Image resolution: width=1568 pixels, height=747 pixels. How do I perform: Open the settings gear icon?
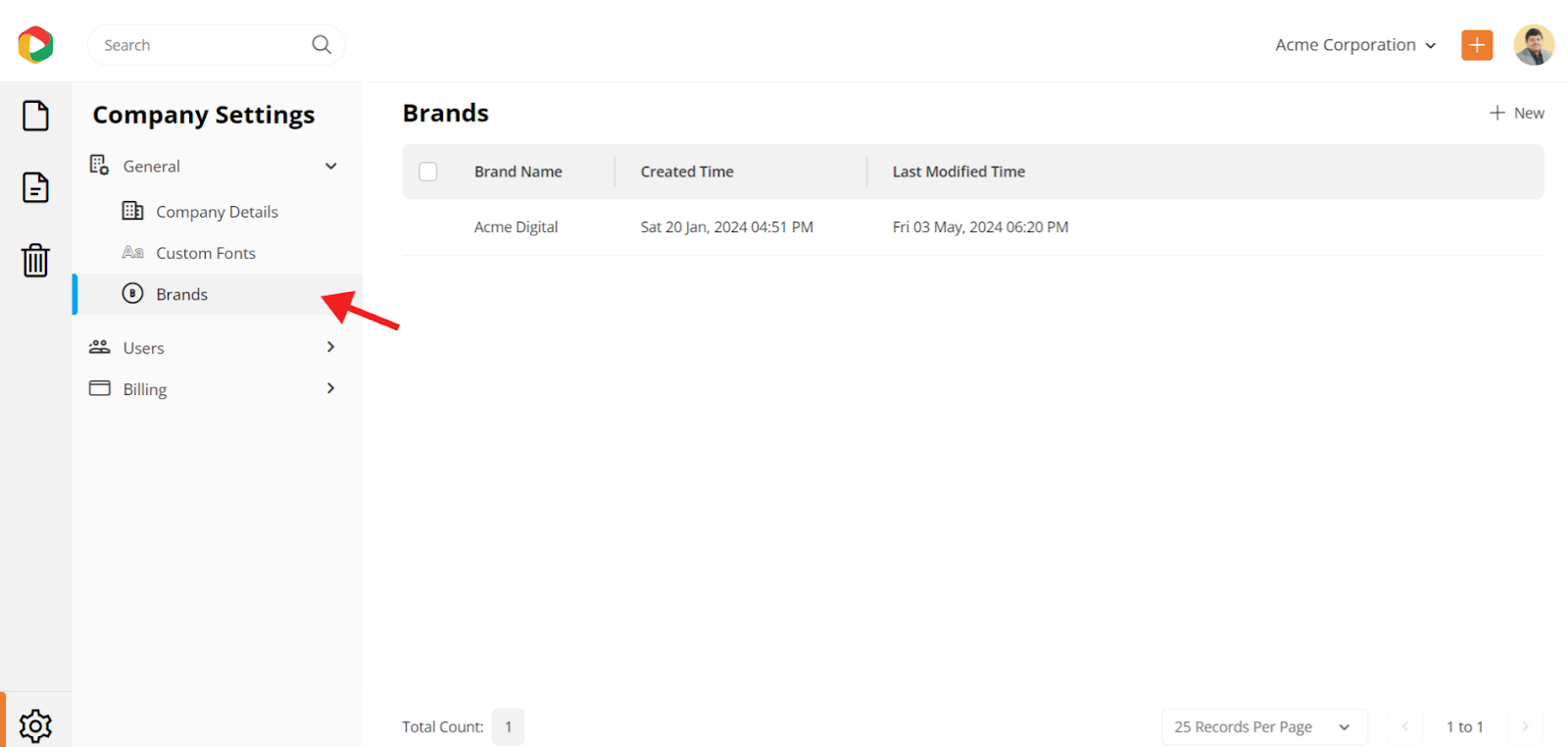click(x=36, y=725)
